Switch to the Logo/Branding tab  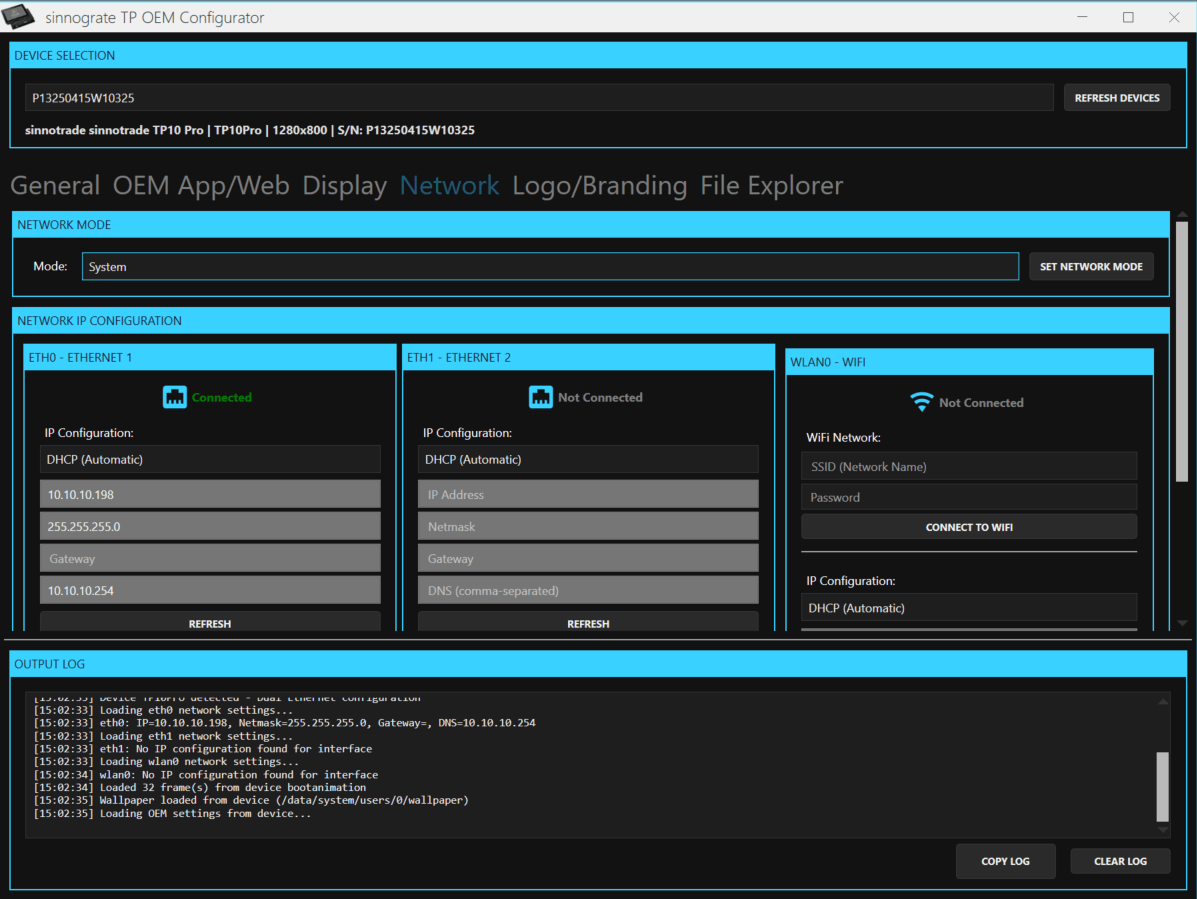(600, 186)
